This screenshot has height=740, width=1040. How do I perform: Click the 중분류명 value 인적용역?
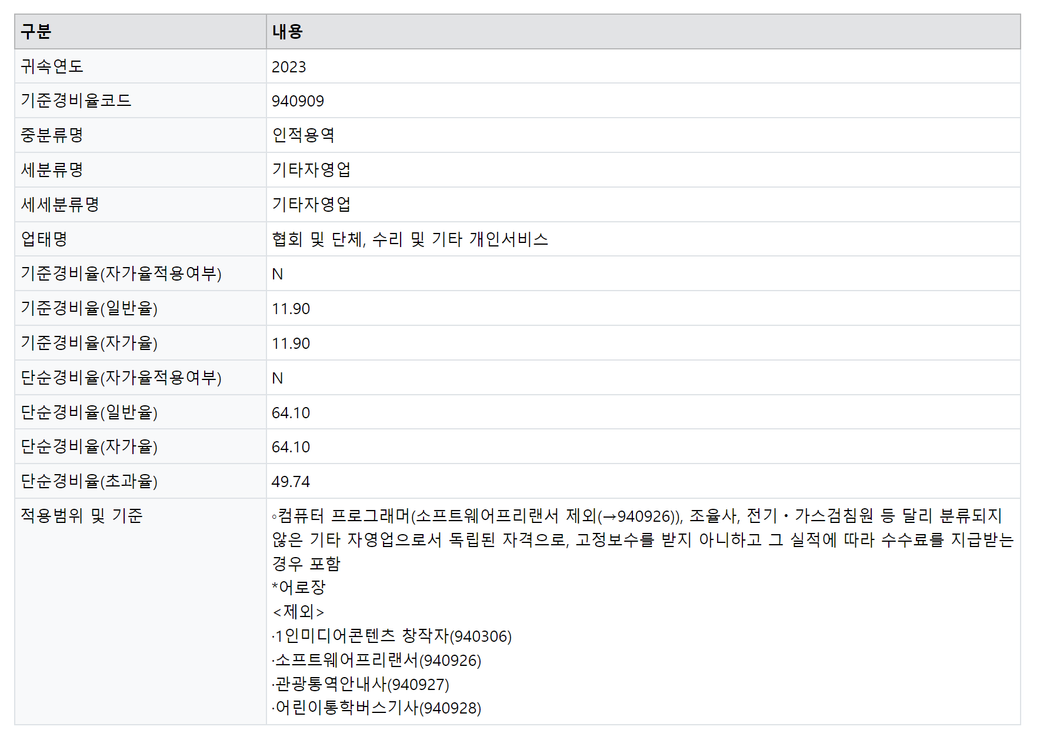(x=303, y=135)
